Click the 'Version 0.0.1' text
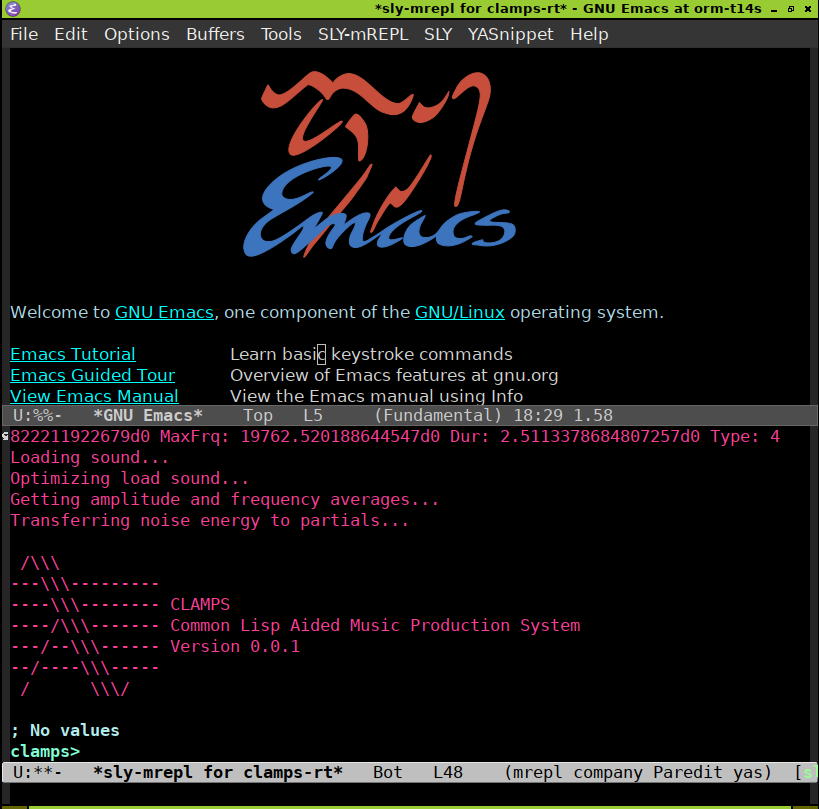The height and width of the screenshot is (809, 819). (x=235, y=647)
